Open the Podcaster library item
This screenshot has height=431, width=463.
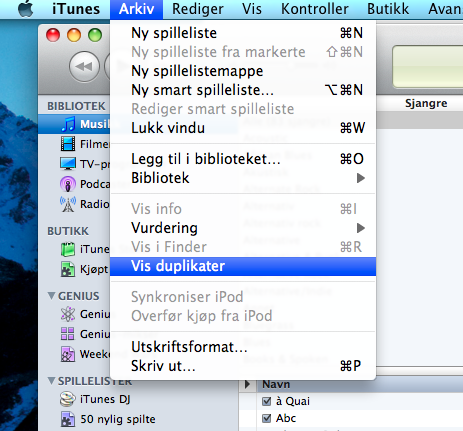coord(85,184)
